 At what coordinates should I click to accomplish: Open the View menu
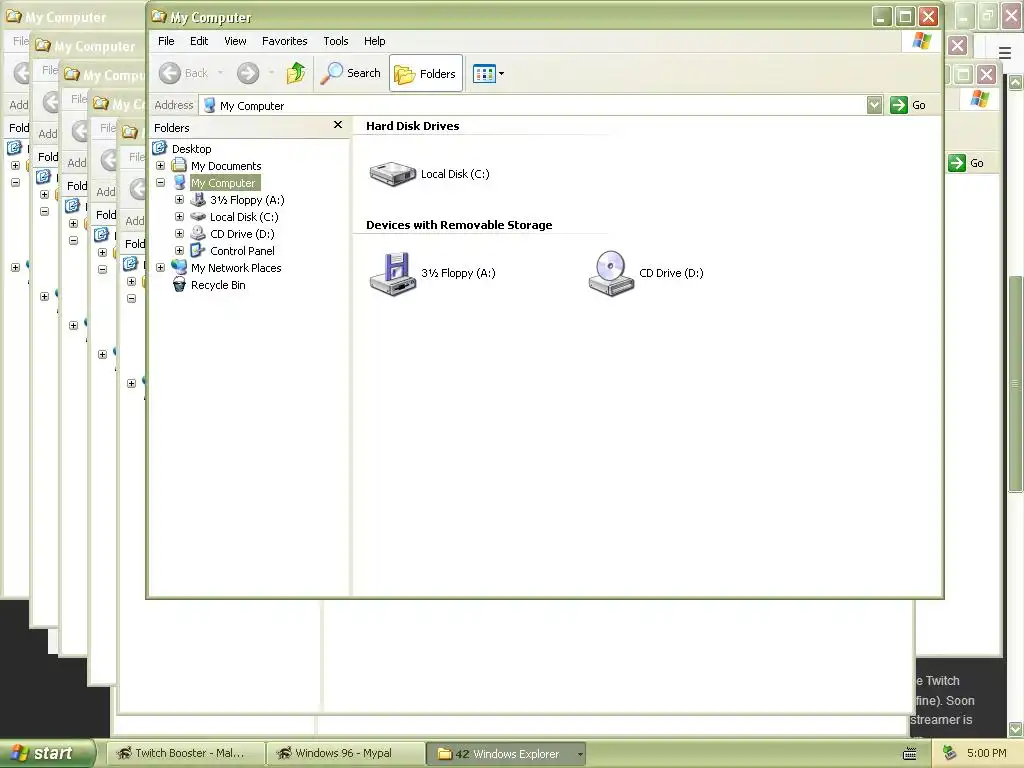tap(235, 40)
